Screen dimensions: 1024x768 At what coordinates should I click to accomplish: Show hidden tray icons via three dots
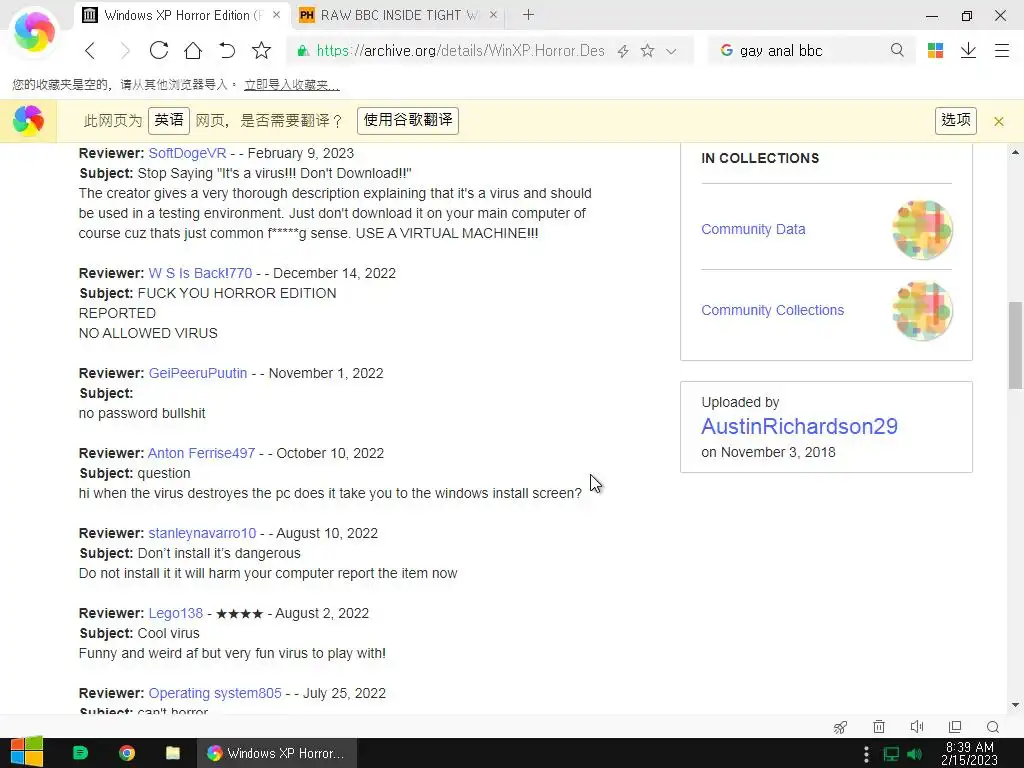(866, 754)
